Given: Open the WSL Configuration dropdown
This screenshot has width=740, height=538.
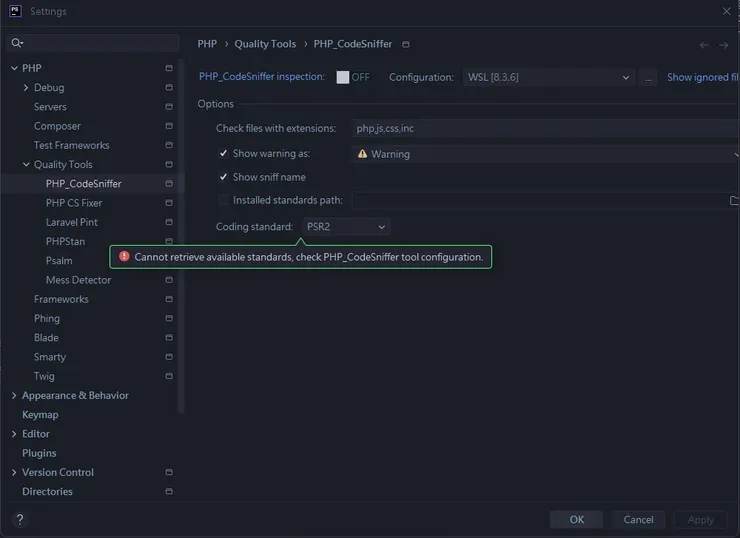Looking at the screenshot, I should coord(549,78).
